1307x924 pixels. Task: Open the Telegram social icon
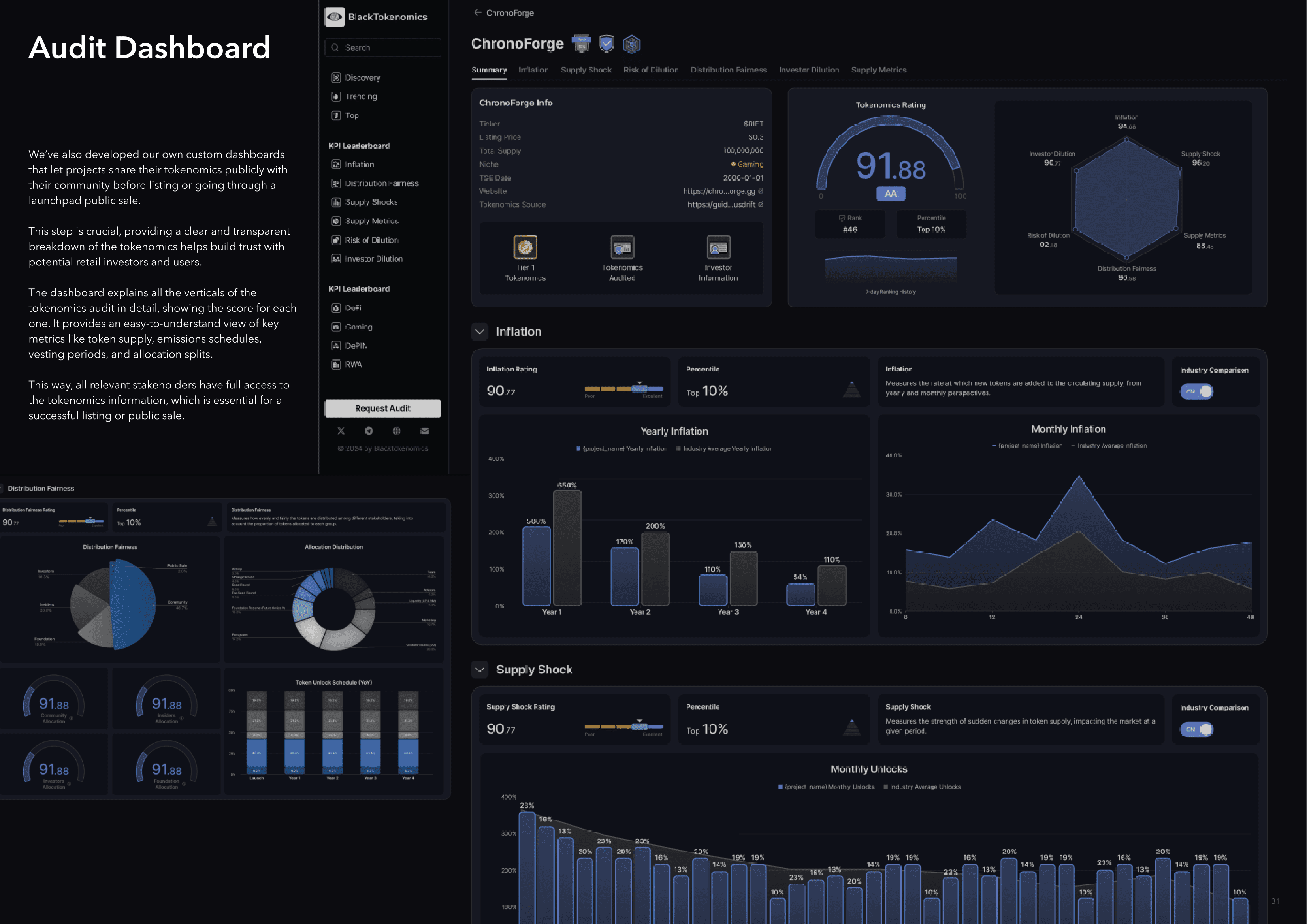pyautogui.click(x=369, y=431)
